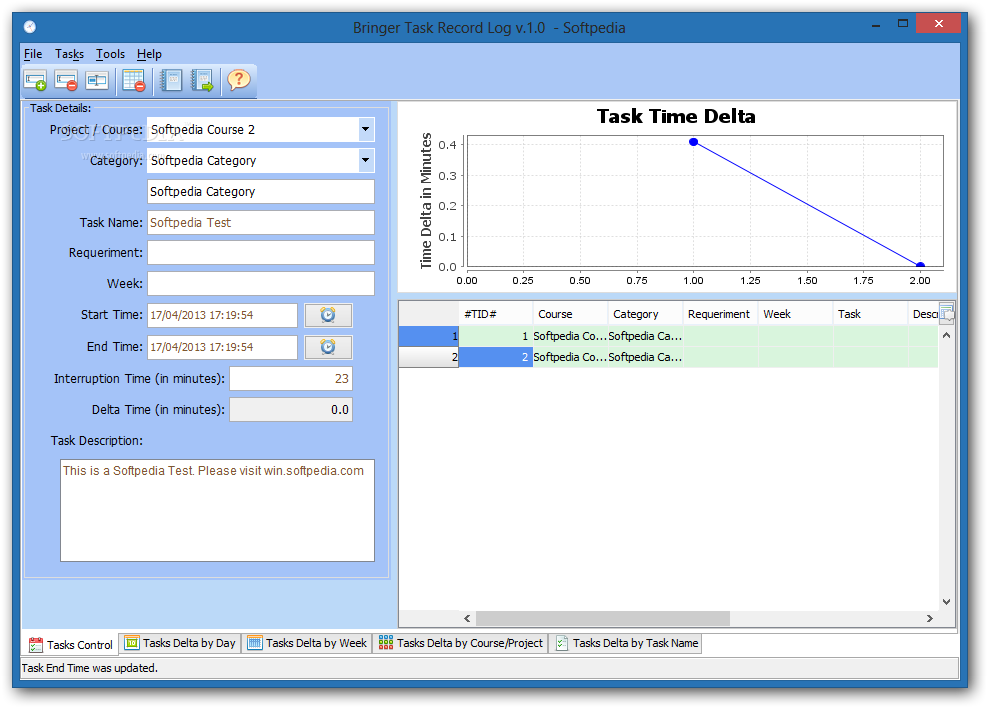This screenshot has height=708, width=988.
Task: Switch to Tasks Control tab
Action: pyautogui.click(x=71, y=644)
